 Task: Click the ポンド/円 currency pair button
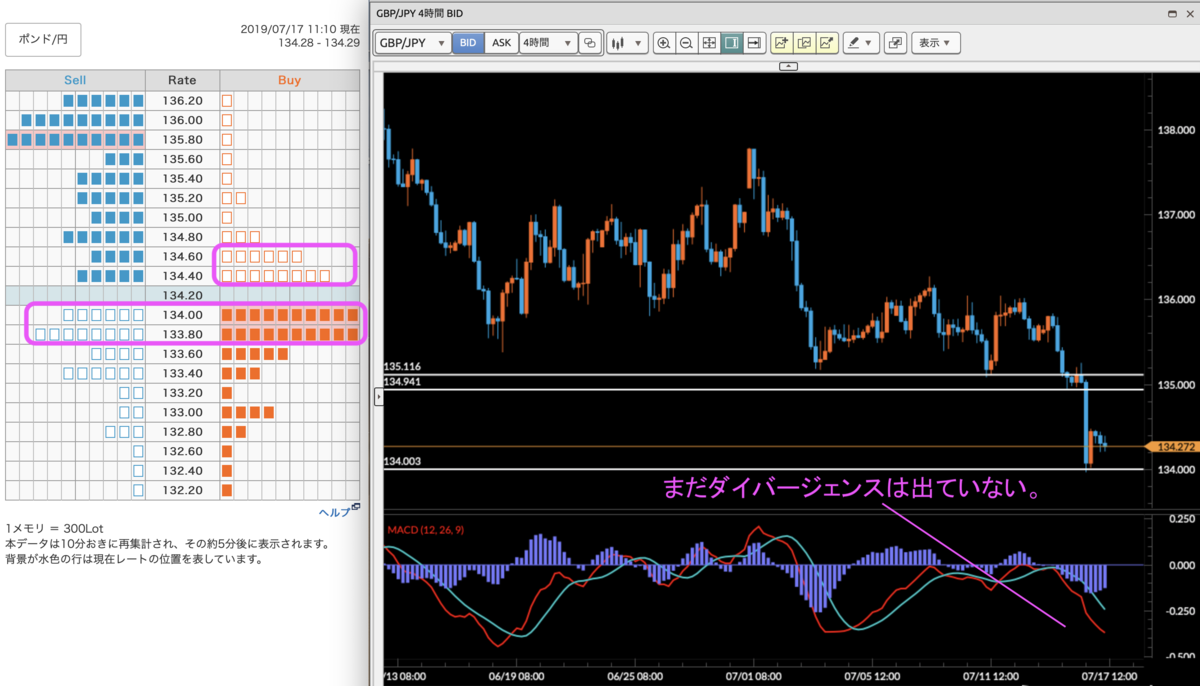click(43, 39)
